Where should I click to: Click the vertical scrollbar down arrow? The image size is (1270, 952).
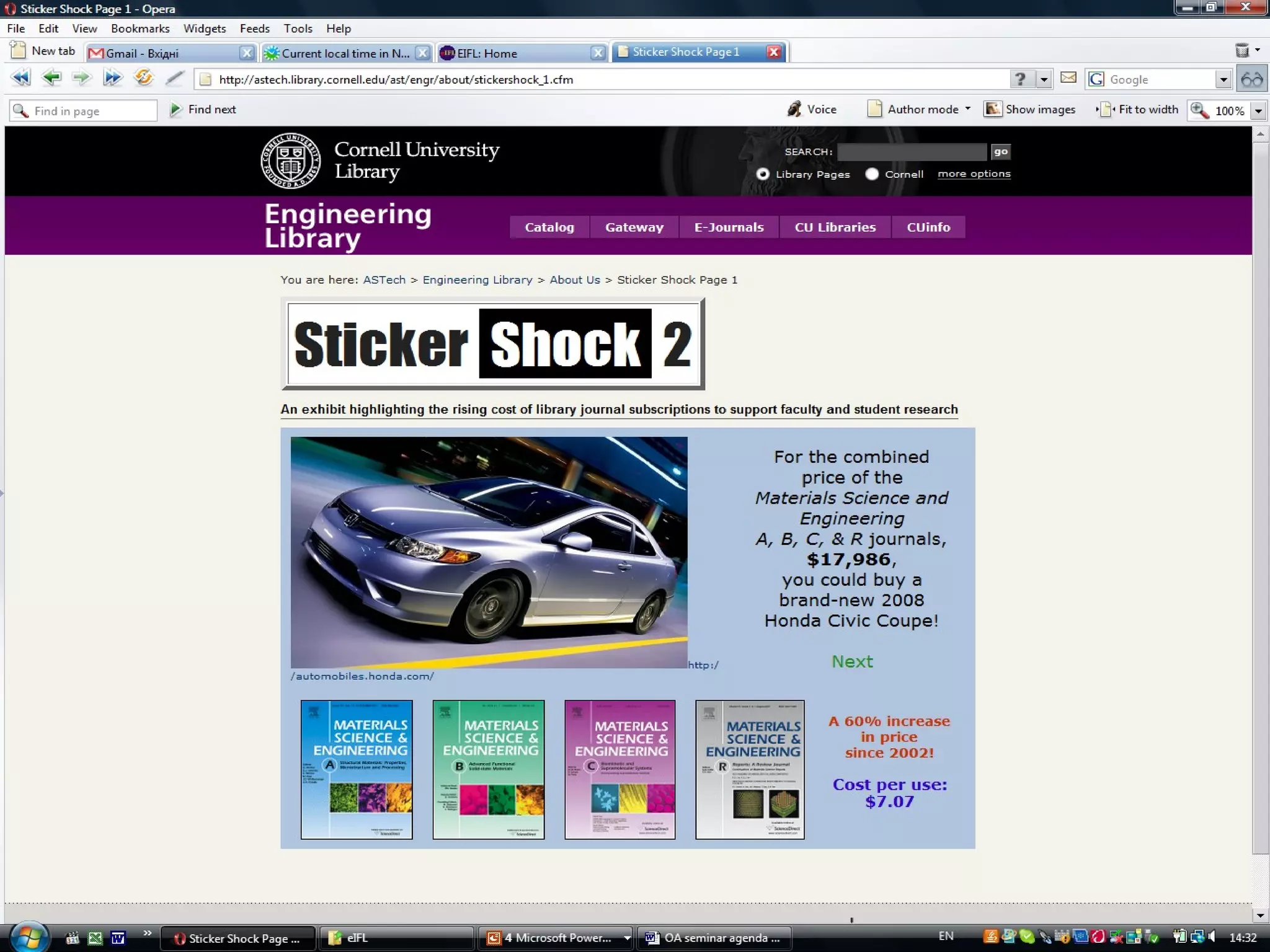[x=1259, y=915]
